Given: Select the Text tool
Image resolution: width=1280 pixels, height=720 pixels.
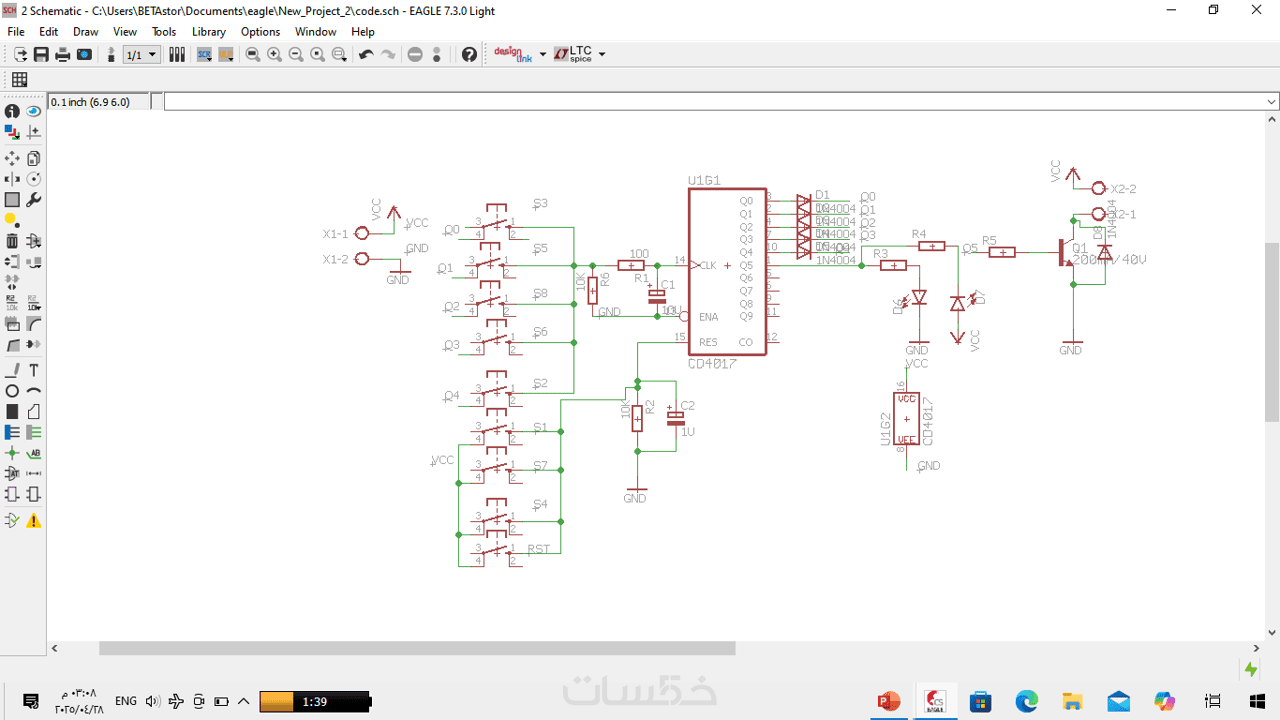Looking at the screenshot, I should [x=33, y=370].
